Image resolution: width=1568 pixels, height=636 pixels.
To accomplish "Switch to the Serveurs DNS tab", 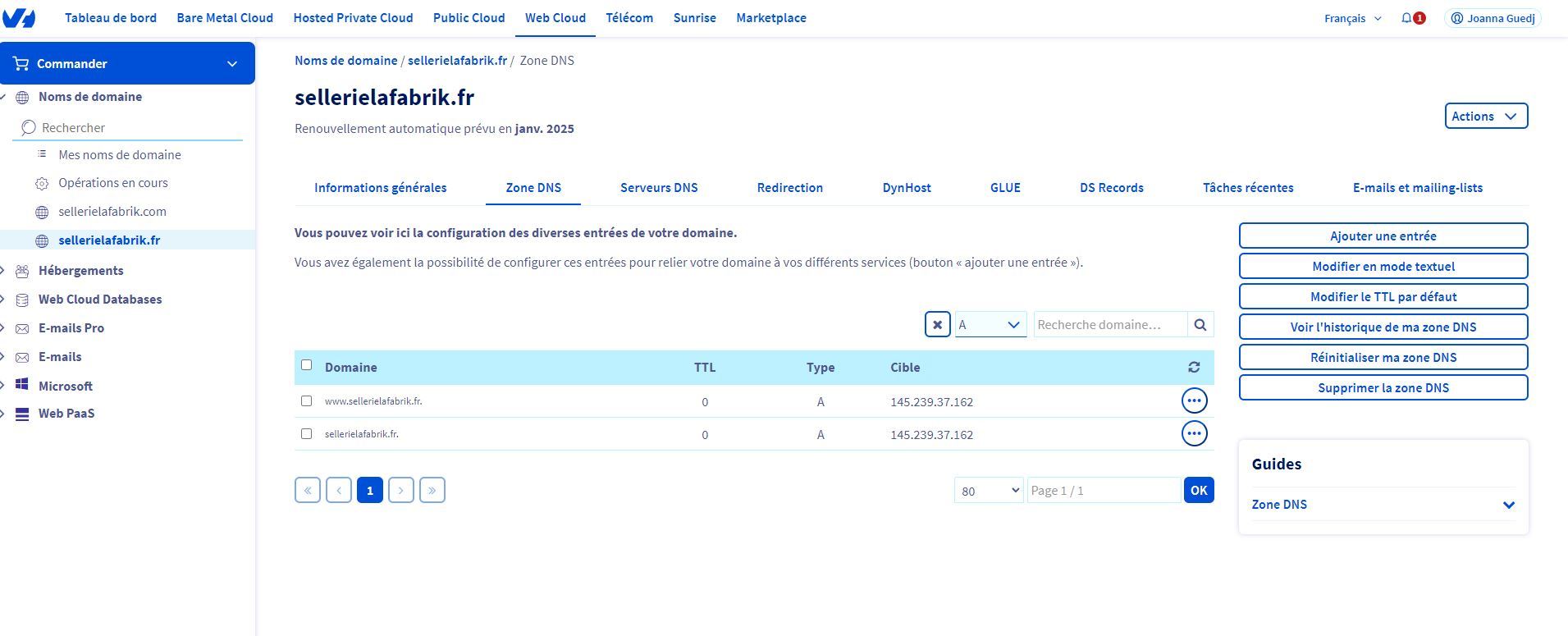I will (x=658, y=188).
